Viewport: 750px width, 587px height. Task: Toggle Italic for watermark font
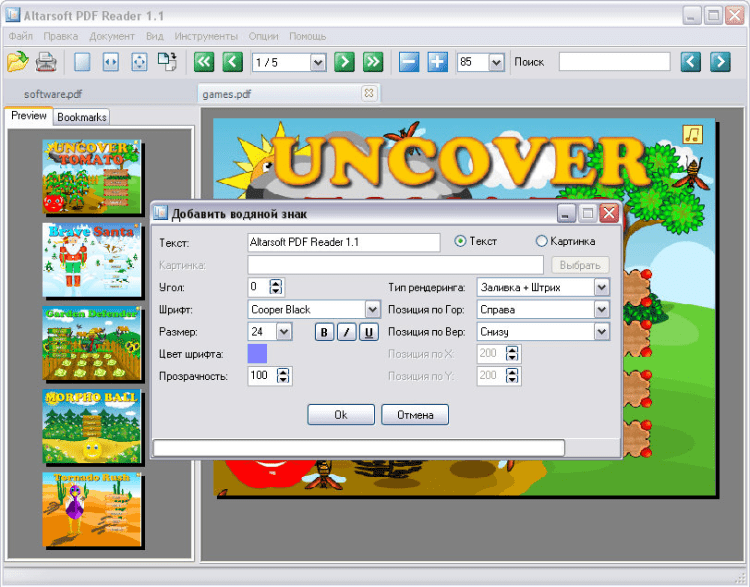click(x=347, y=332)
